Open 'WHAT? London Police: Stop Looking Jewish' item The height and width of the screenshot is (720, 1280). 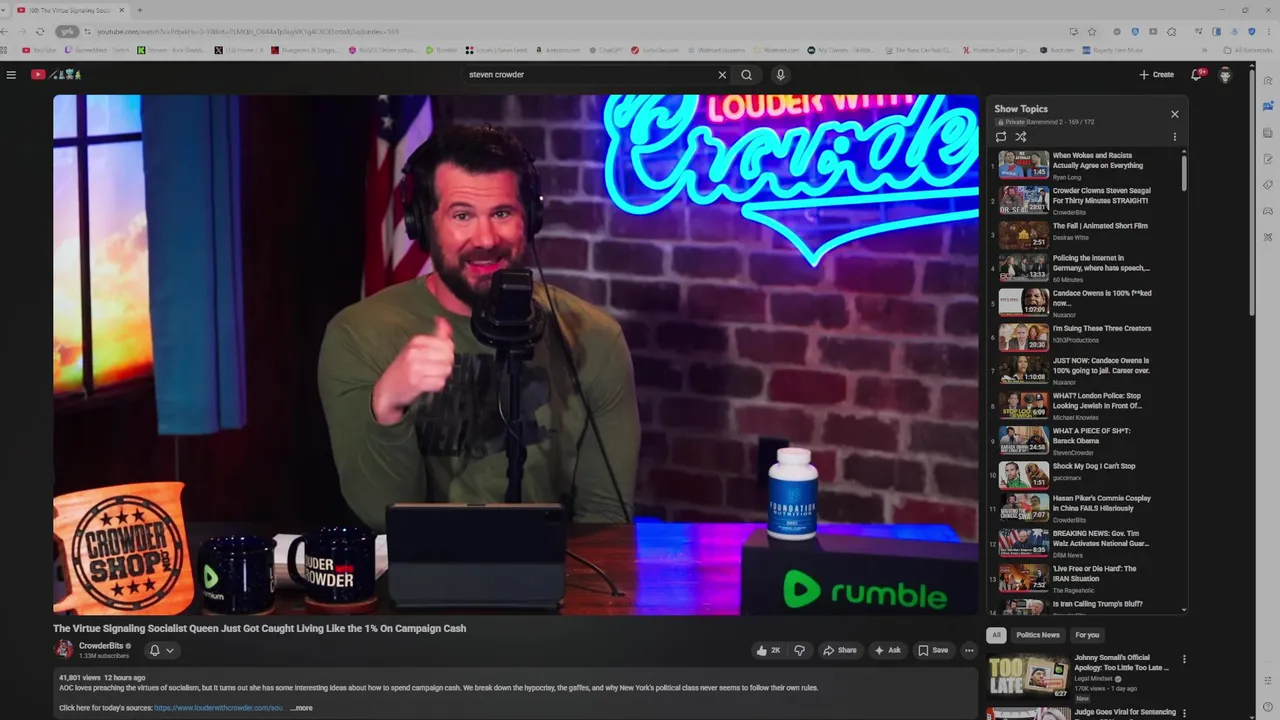click(1085, 405)
